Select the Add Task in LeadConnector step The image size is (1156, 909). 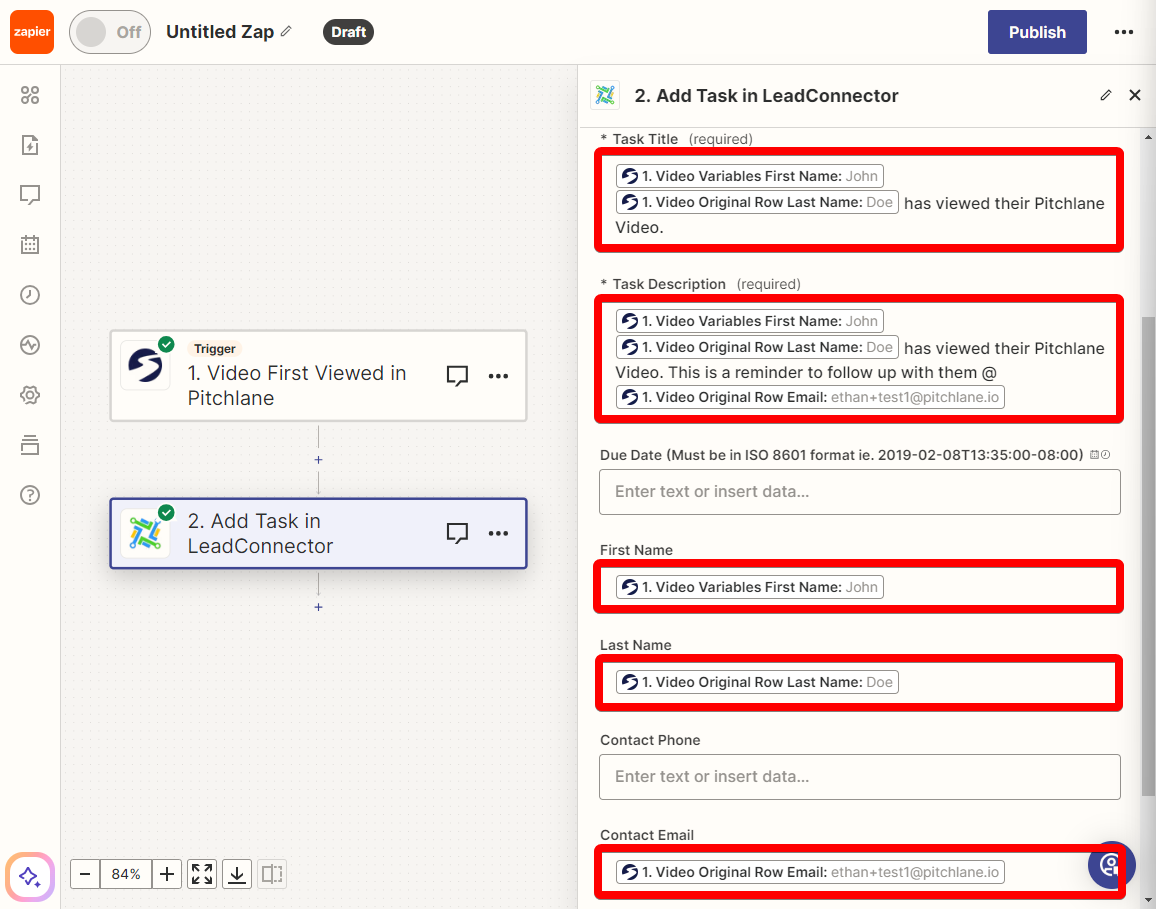318,533
